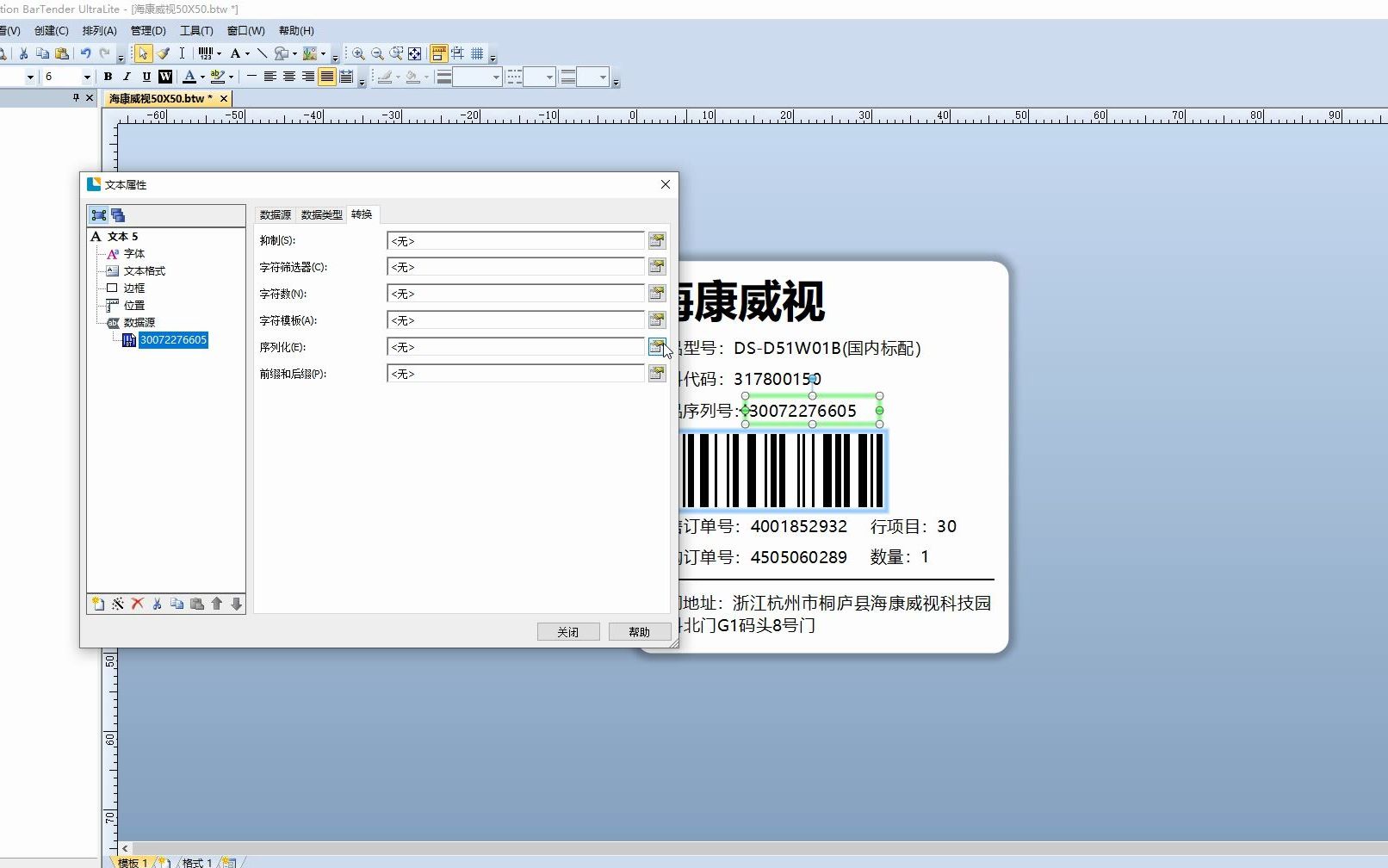Open the 字符筛选器 settings button

[657, 267]
